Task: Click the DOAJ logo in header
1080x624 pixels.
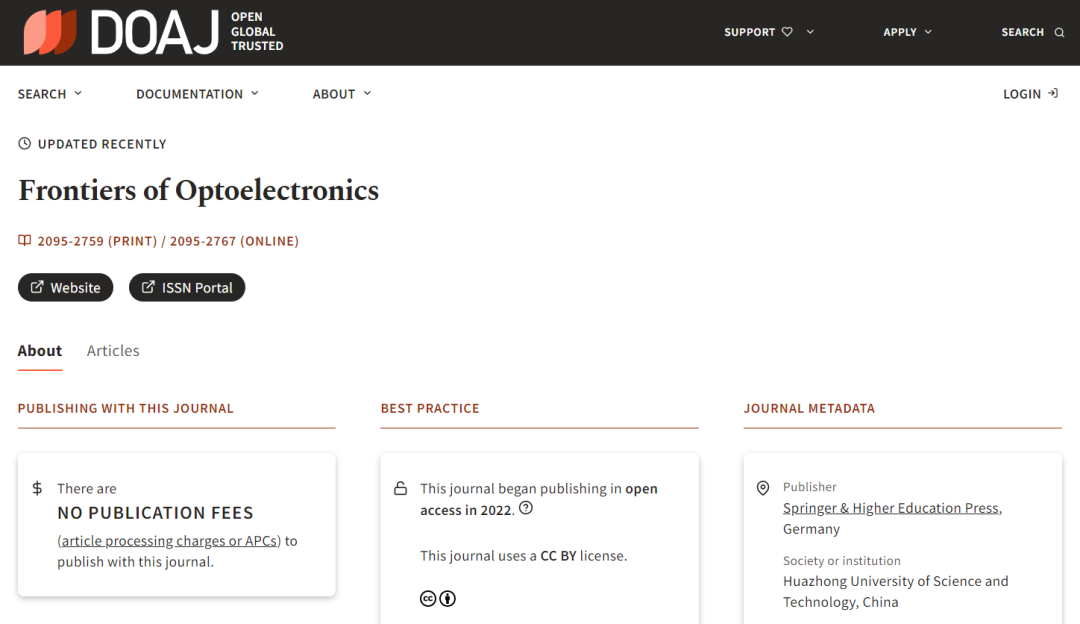Action: (x=153, y=32)
